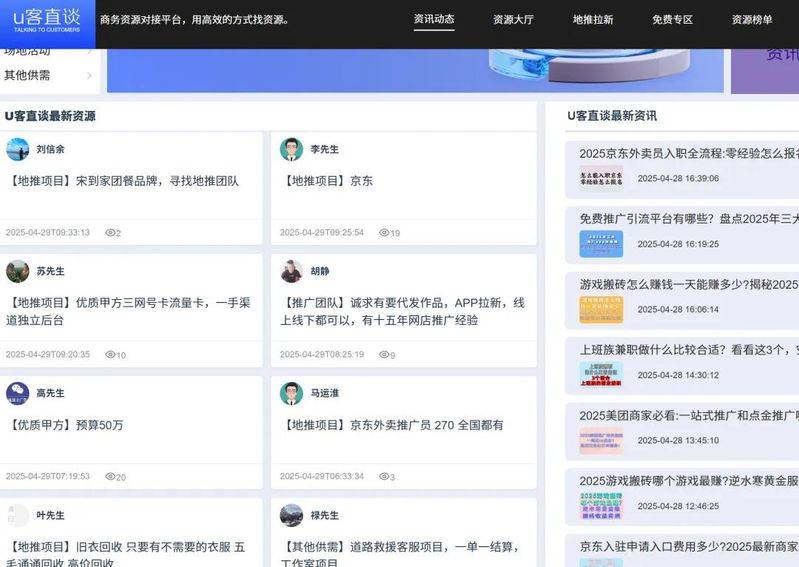Click the username 刘信余
The width and height of the screenshot is (799, 567).
click(x=50, y=149)
